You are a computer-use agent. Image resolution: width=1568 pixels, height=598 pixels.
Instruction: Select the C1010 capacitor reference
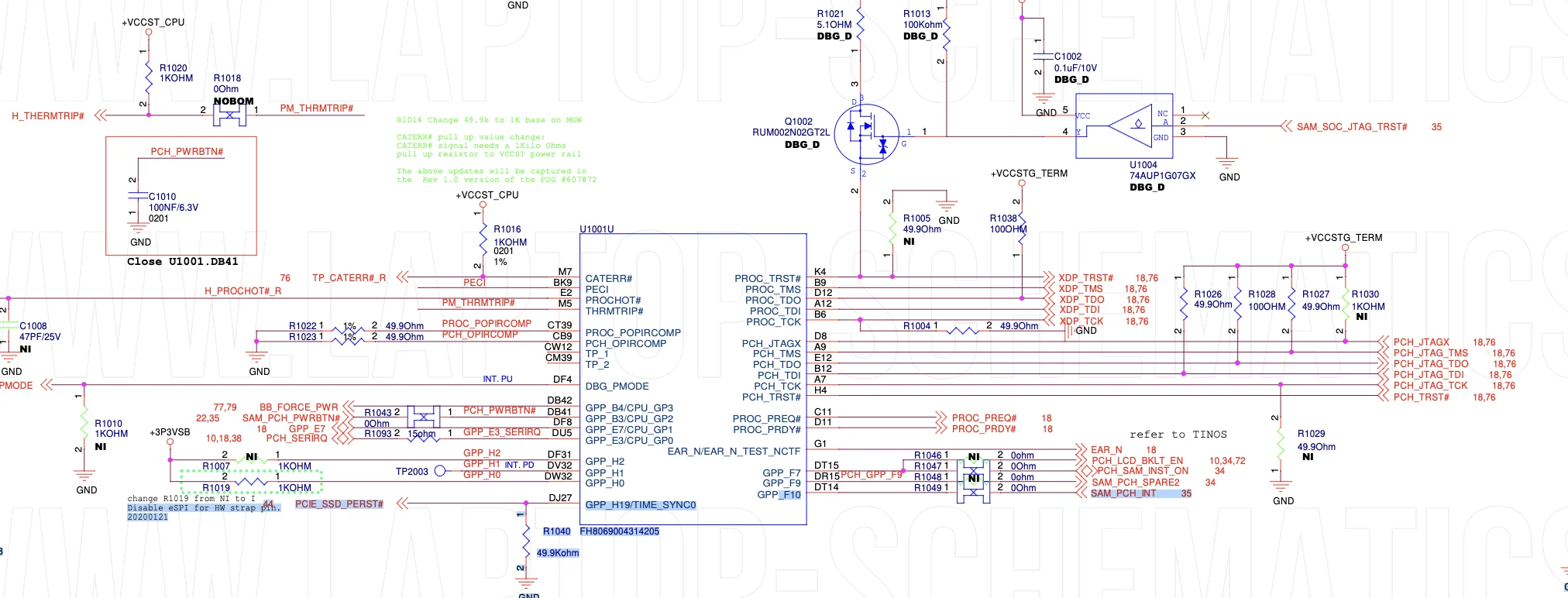(x=163, y=197)
